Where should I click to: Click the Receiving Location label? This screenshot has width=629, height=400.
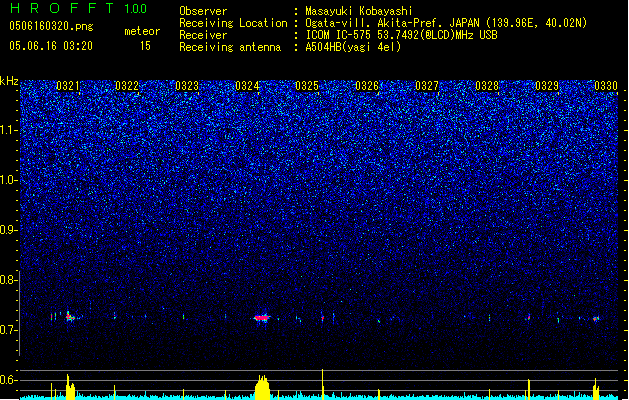tap(233, 23)
